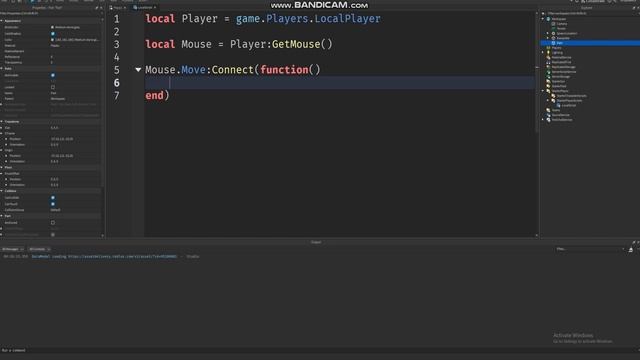Click the StarterPack icon in Explorer
Viewport: 640px width, 360px height.
tap(549, 86)
